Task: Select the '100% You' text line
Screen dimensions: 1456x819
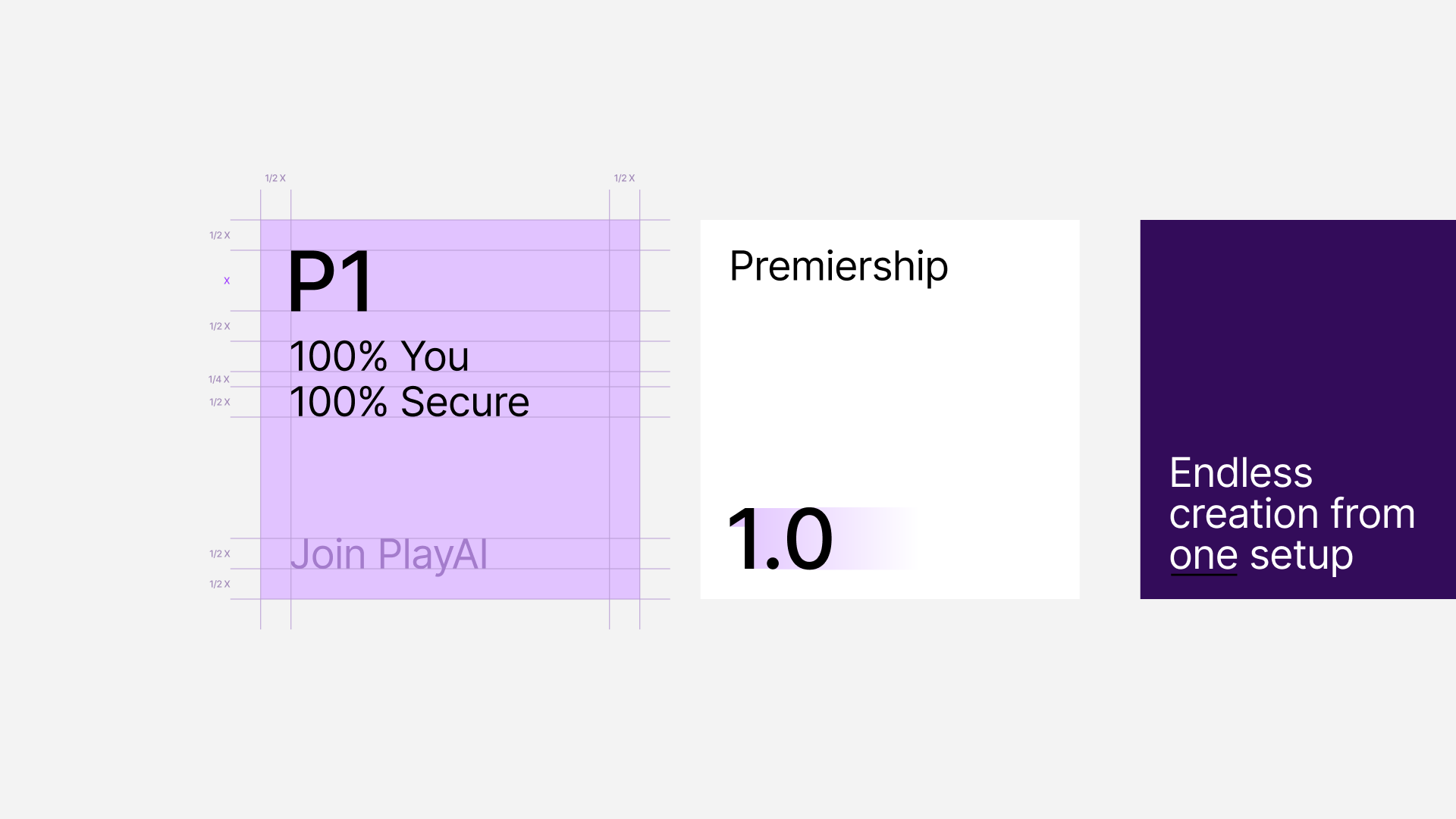Action: [x=379, y=356]
